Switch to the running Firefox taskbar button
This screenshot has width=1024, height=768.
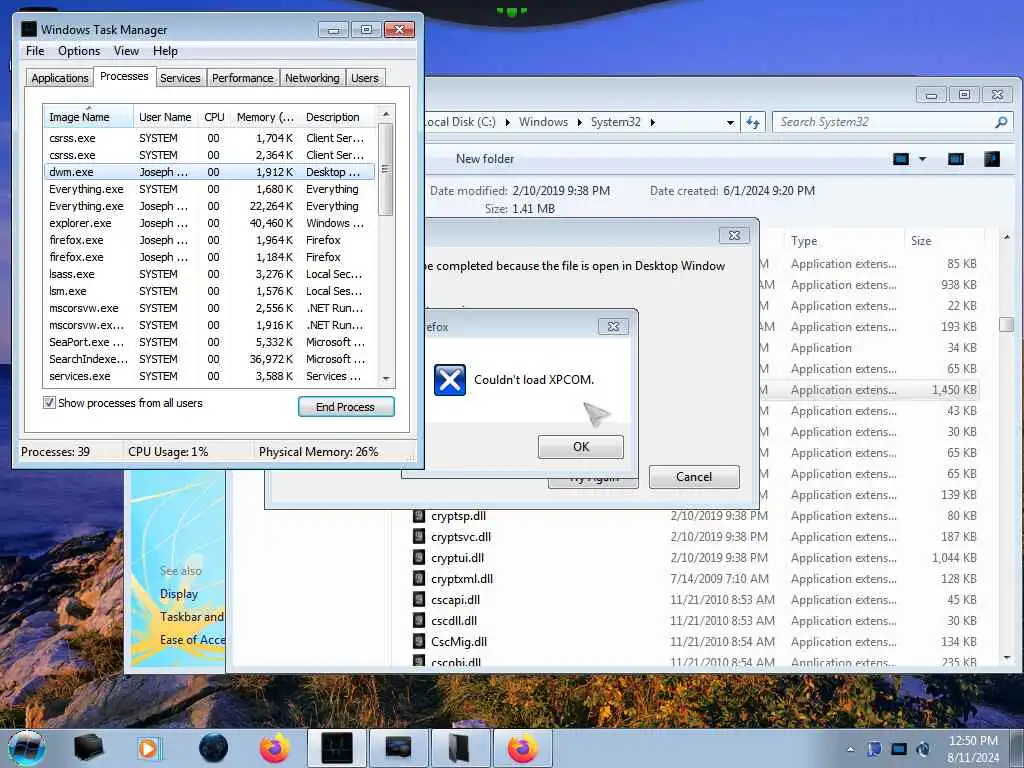(523, 748)
